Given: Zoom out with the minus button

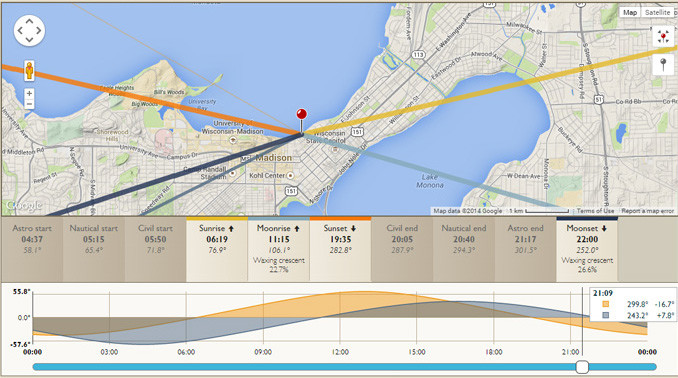Looking at the screenshot, I should [29, 104].
